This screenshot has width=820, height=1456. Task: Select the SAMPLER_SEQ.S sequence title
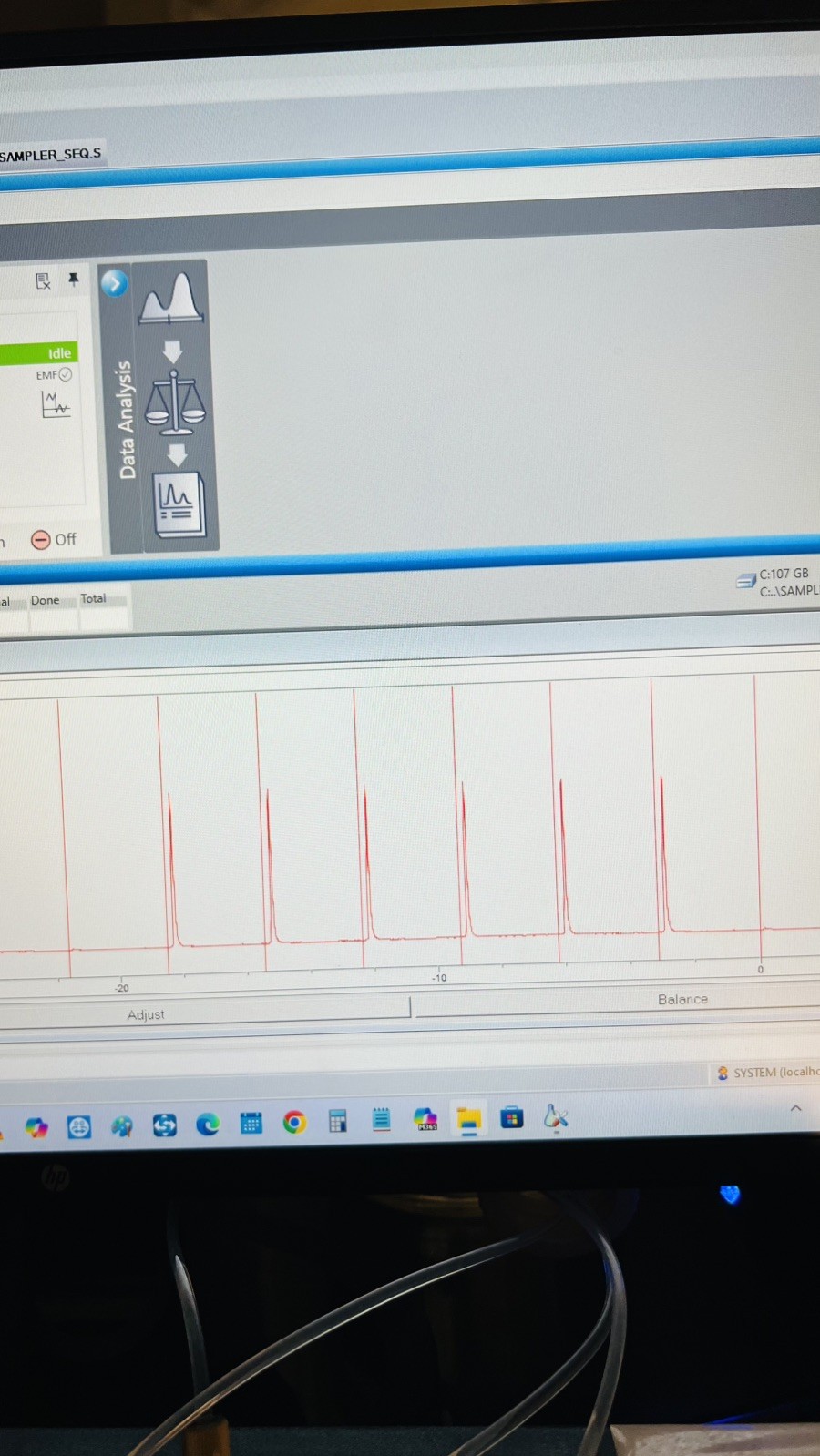click(50, 155)
